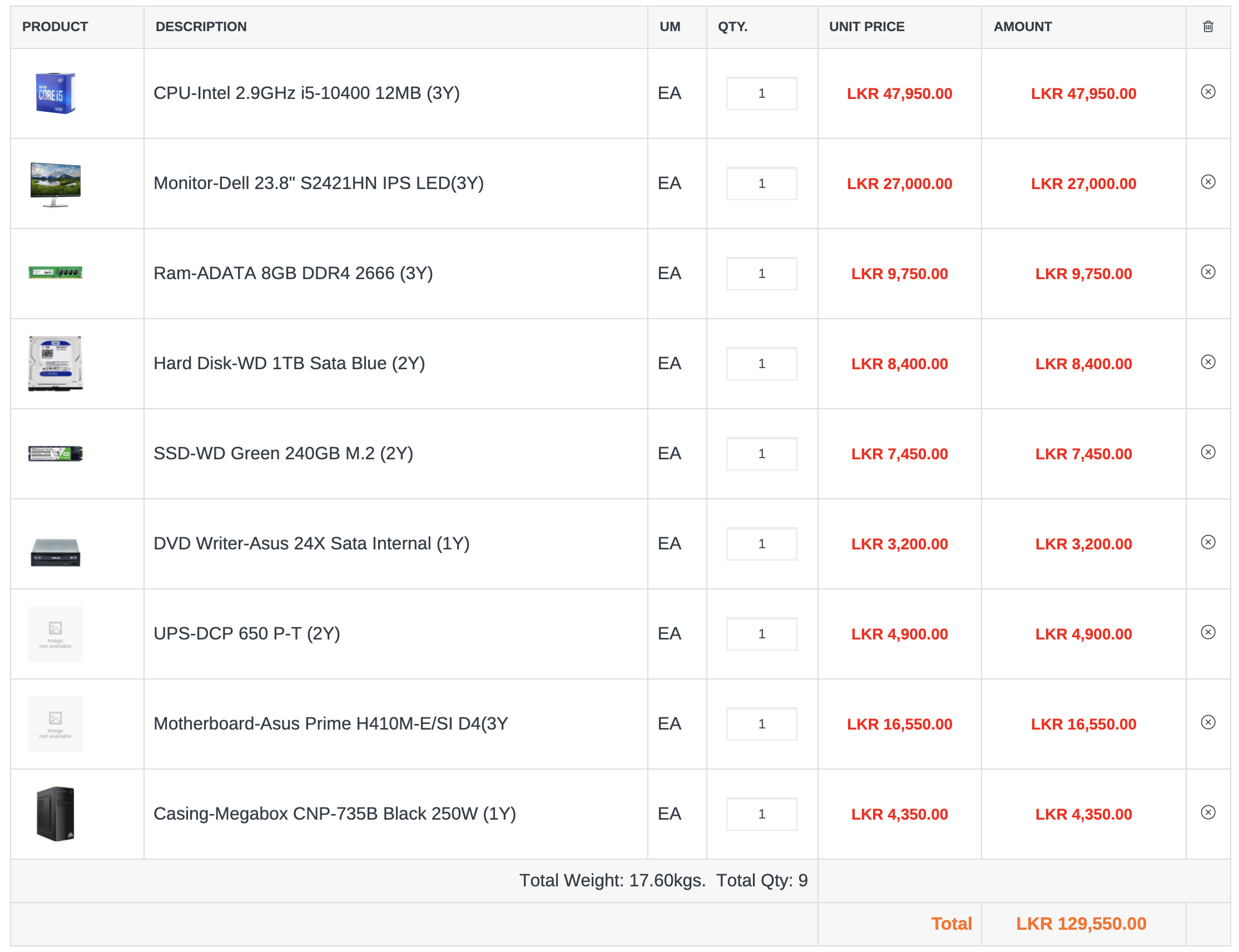This screenshot has width=1239, height=952.
Task: Click description 'Motherboard-Asus Prime H410M-E/SI D4(3Y'
Action: tap(331, 723)
